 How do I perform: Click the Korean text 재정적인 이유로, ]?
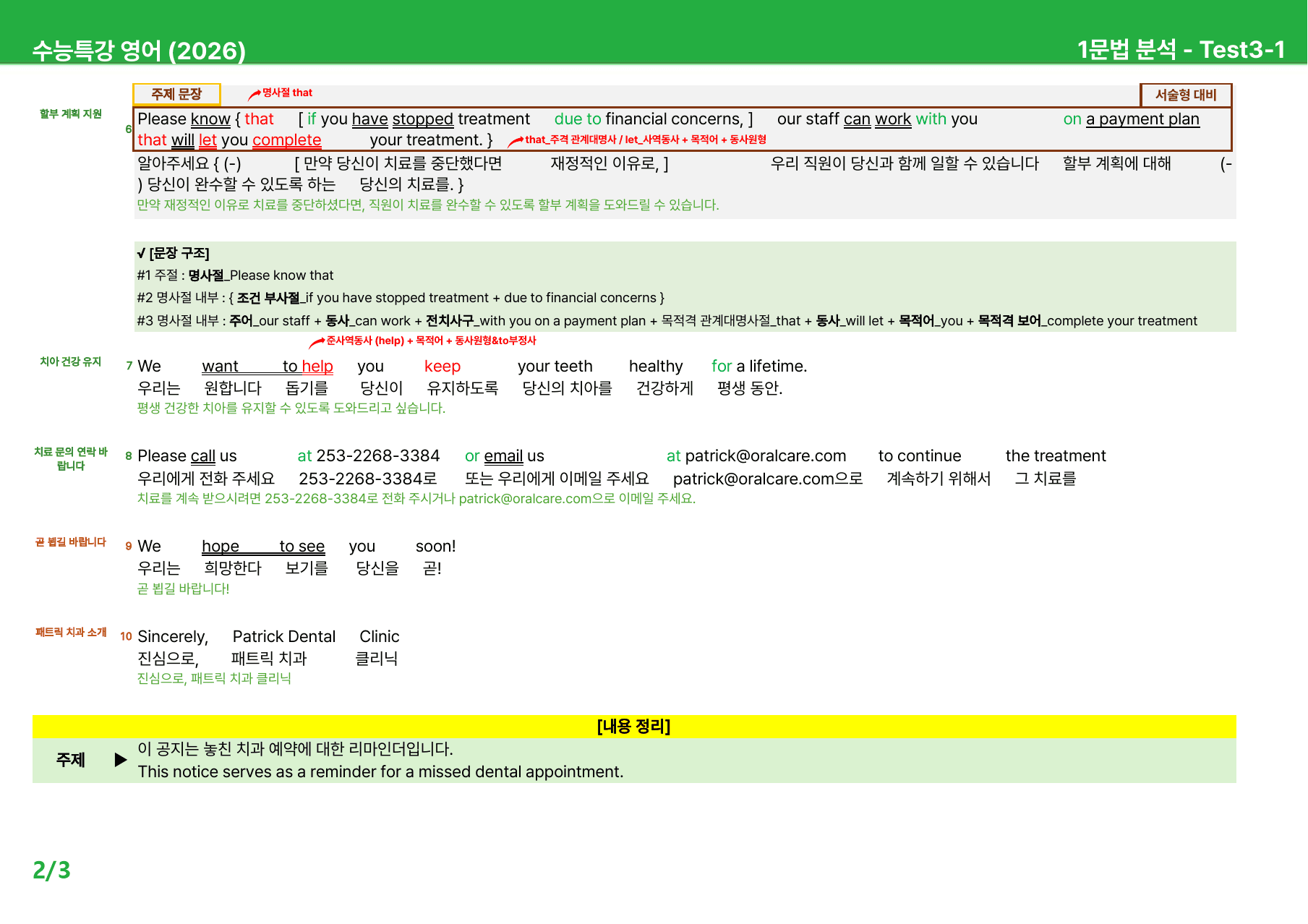pos(610,163)
